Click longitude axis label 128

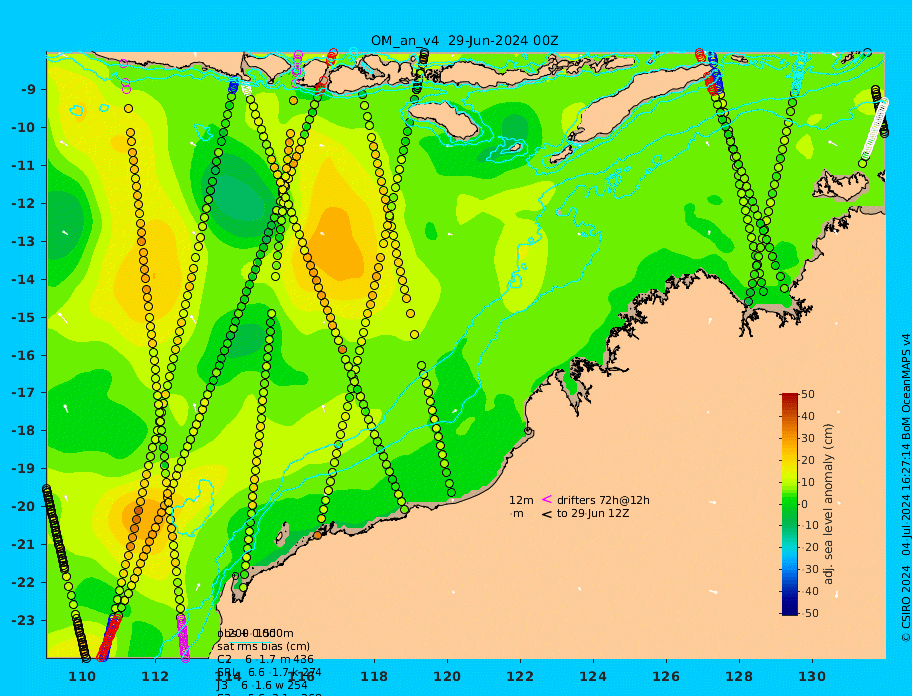pos(739,676)
